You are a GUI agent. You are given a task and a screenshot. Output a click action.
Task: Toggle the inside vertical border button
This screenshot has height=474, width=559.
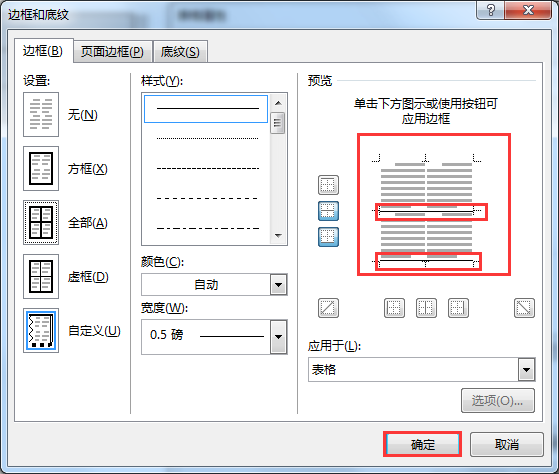click(426, 308)
